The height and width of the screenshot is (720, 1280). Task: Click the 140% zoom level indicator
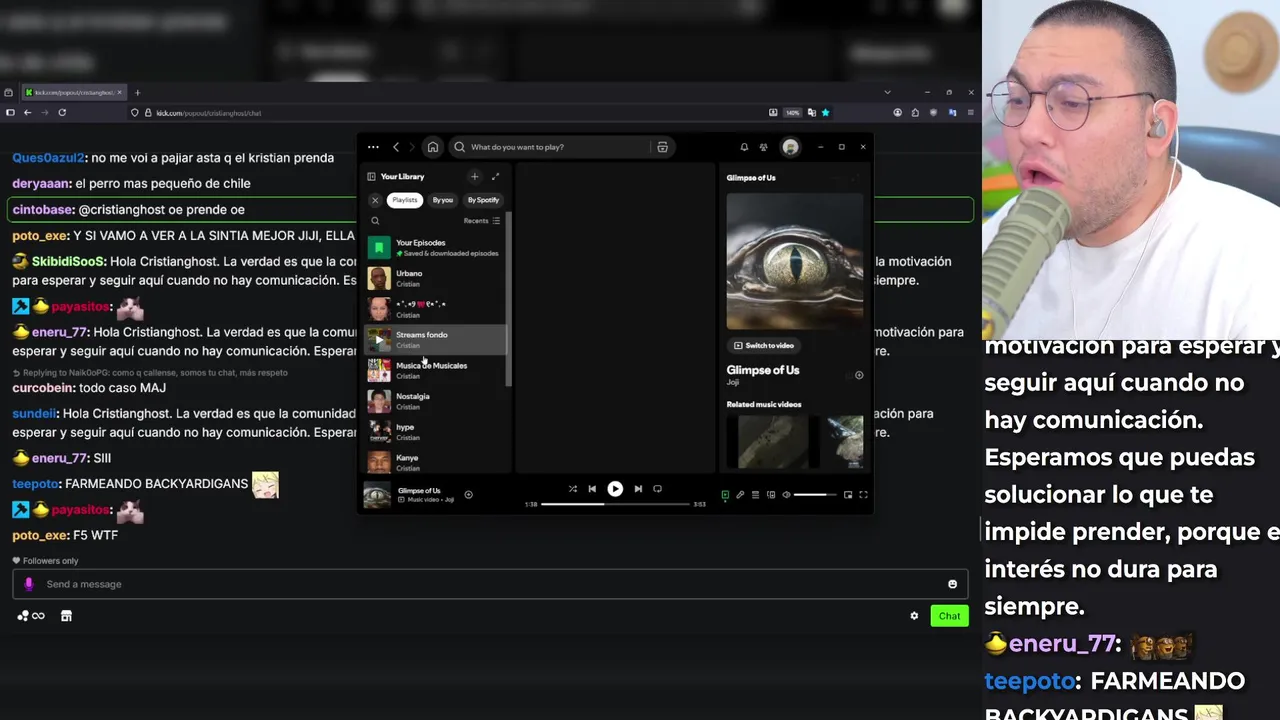tap(793, 113)
